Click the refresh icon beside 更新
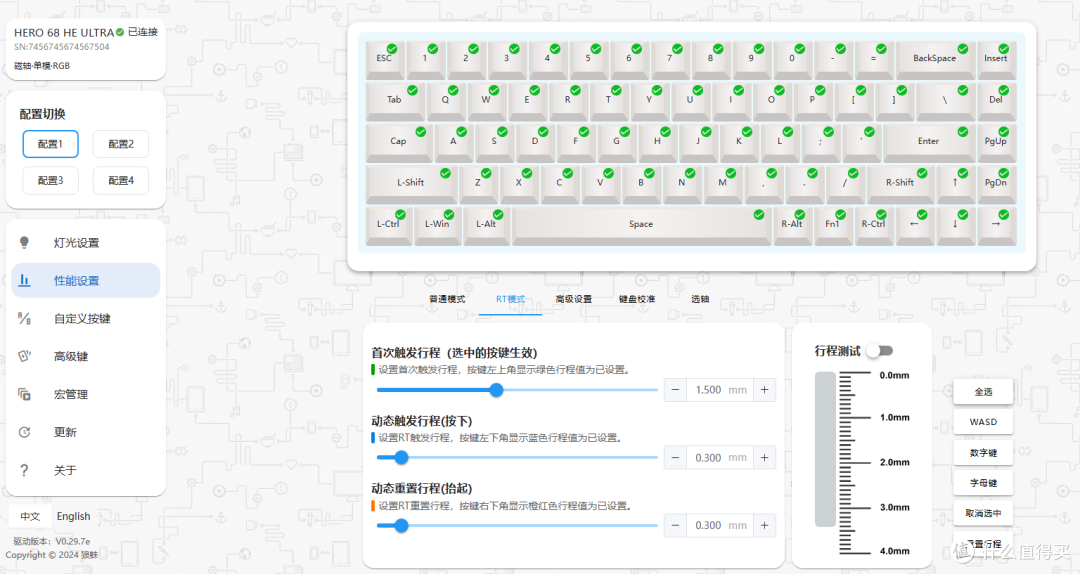The height and width of the screenshot is (574, 1080). [24, 432]
